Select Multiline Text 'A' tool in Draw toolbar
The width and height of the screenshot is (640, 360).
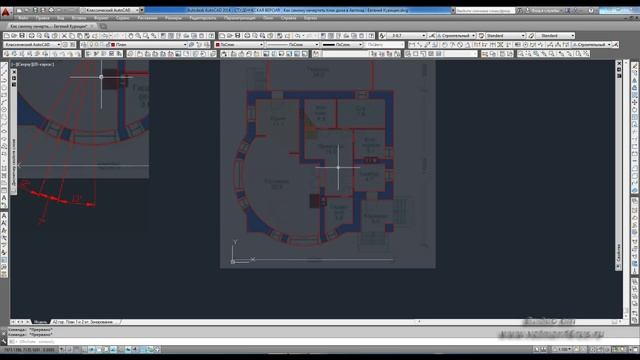[x=4, y=198]
